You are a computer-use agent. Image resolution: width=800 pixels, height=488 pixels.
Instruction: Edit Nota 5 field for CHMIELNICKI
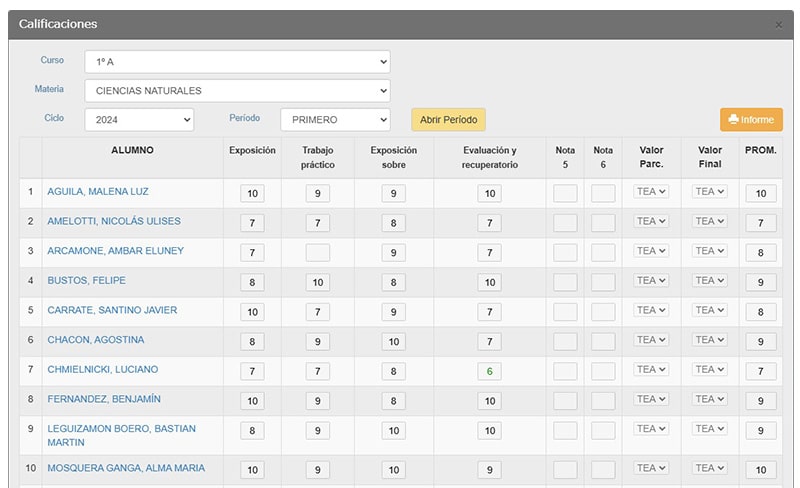click(x=565, y=371)
